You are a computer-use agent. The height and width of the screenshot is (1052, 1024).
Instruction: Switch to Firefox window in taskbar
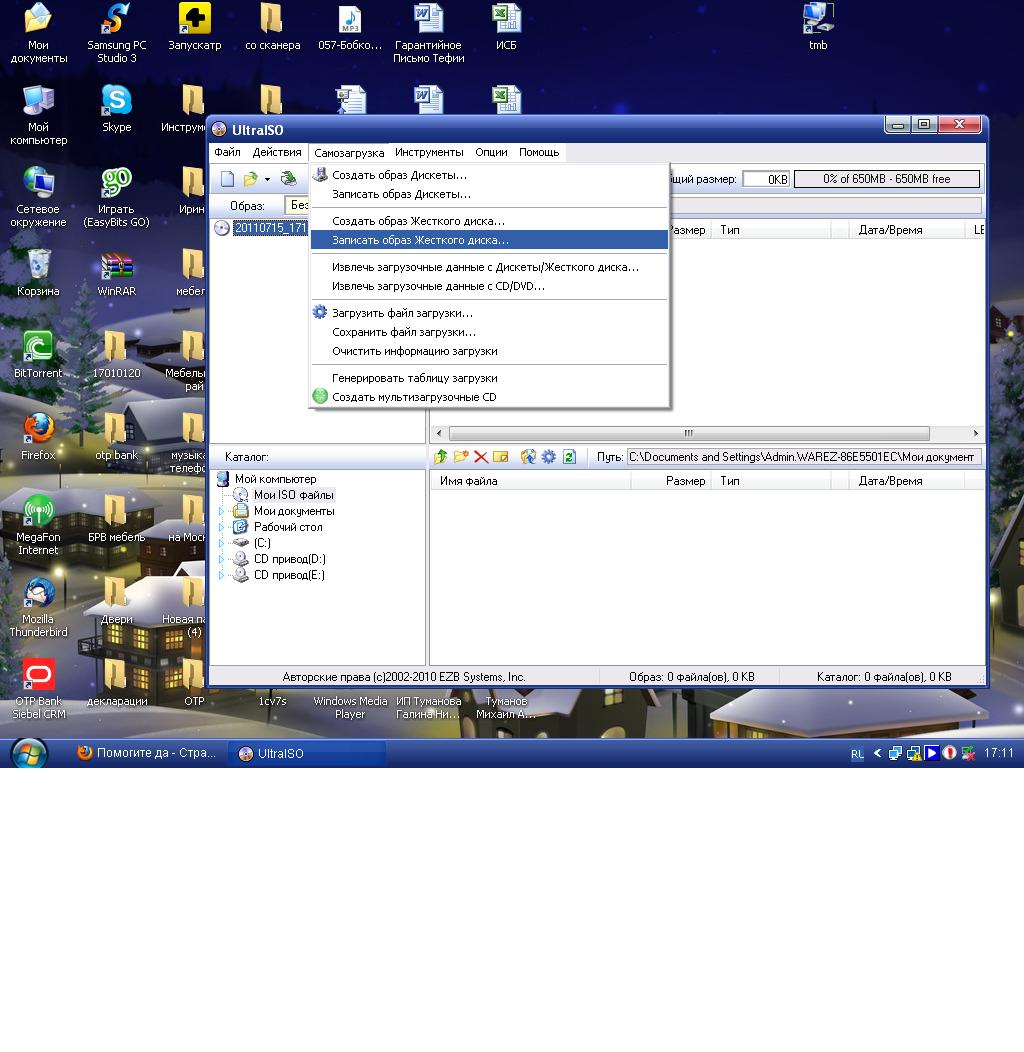[148, 753]
